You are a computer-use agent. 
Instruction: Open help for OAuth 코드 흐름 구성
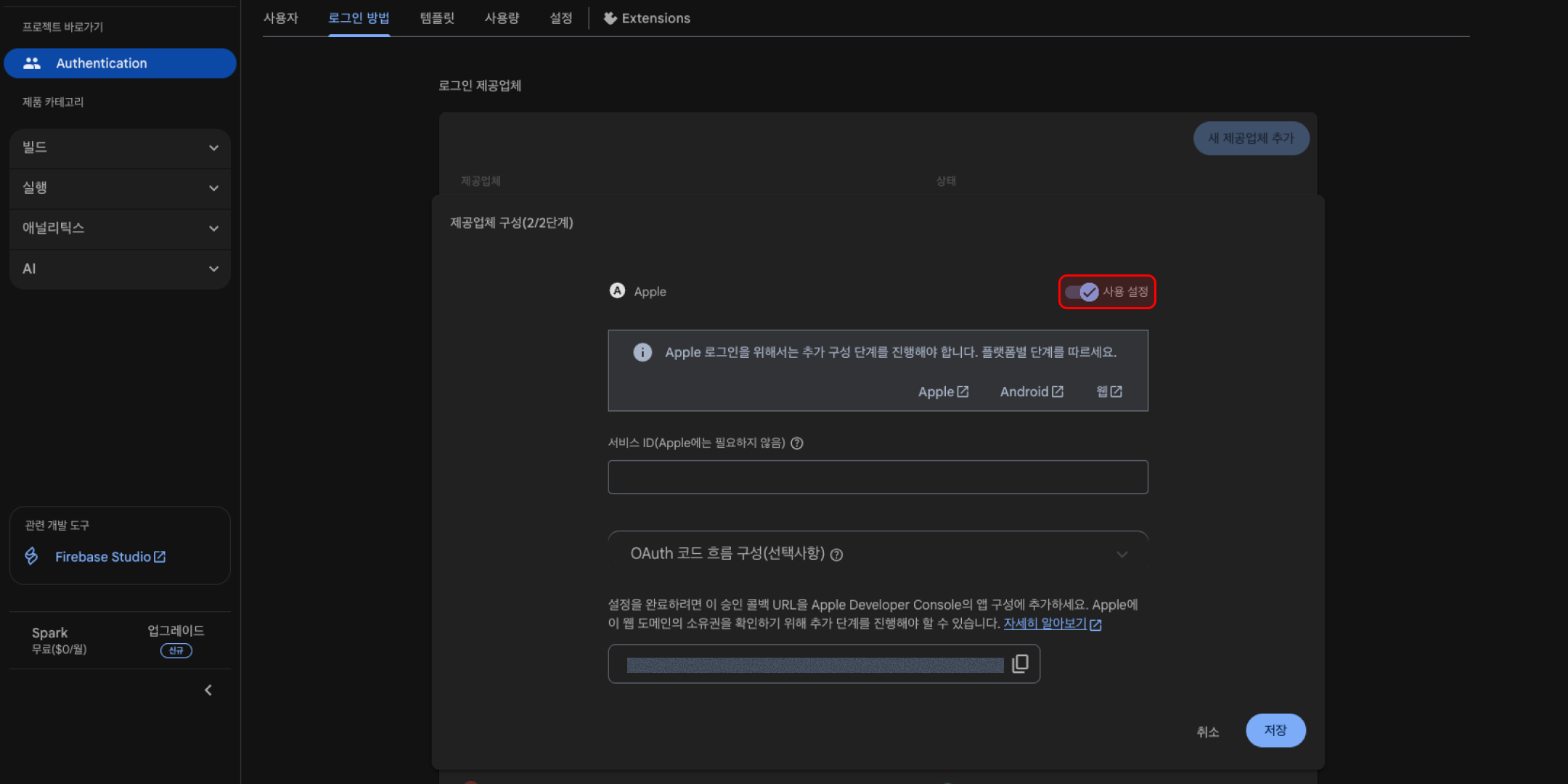[x=836, y=555]
